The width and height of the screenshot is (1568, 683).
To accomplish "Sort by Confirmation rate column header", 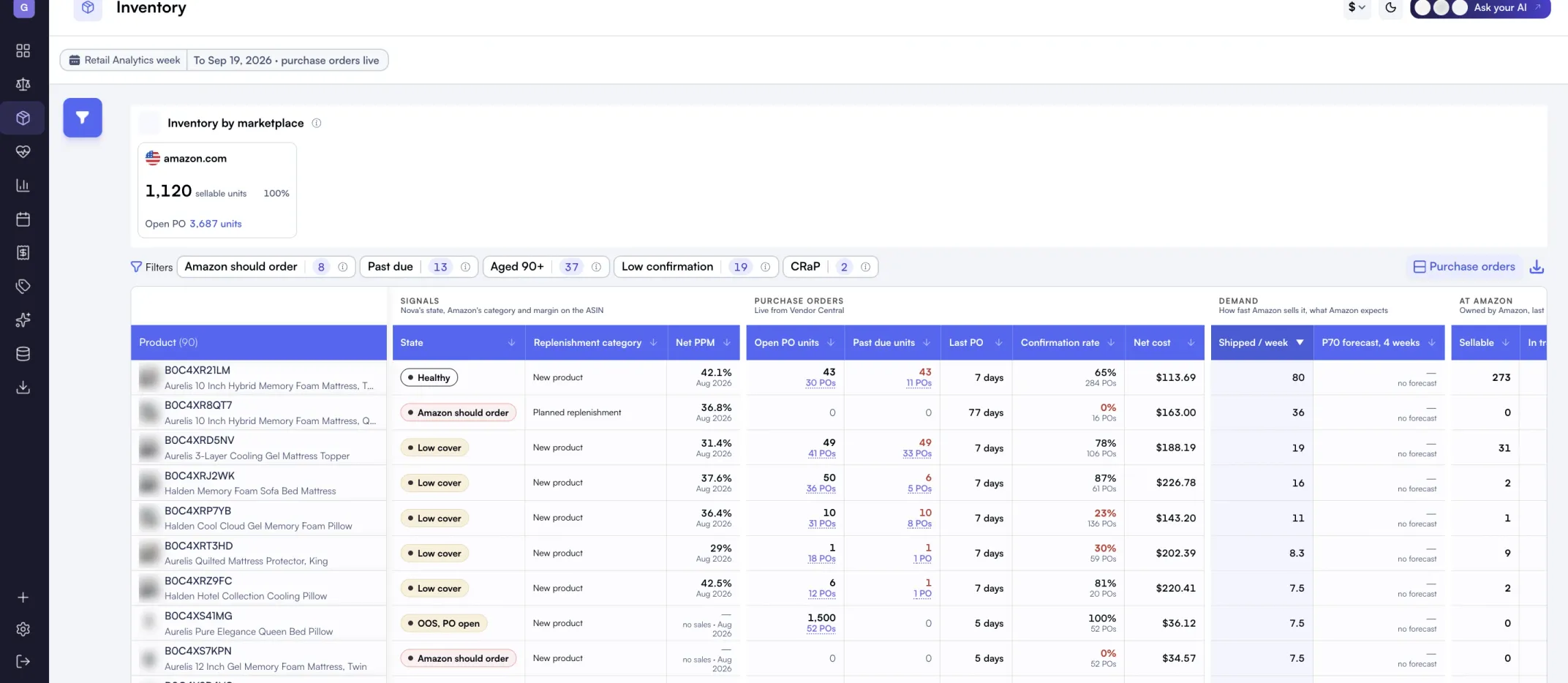I will [1067, 342].
